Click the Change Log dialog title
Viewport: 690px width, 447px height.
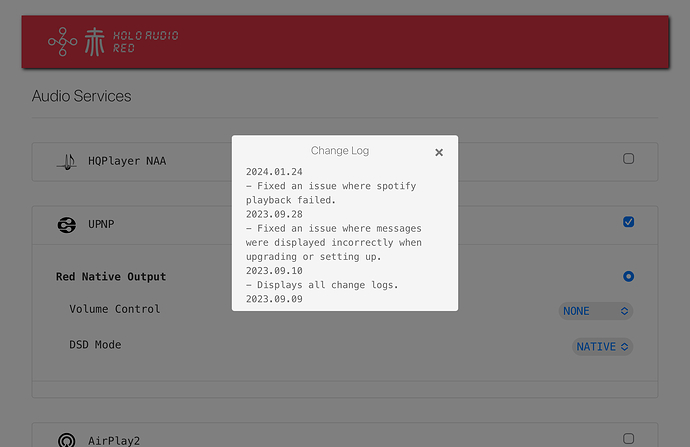(x=340, y=151)
